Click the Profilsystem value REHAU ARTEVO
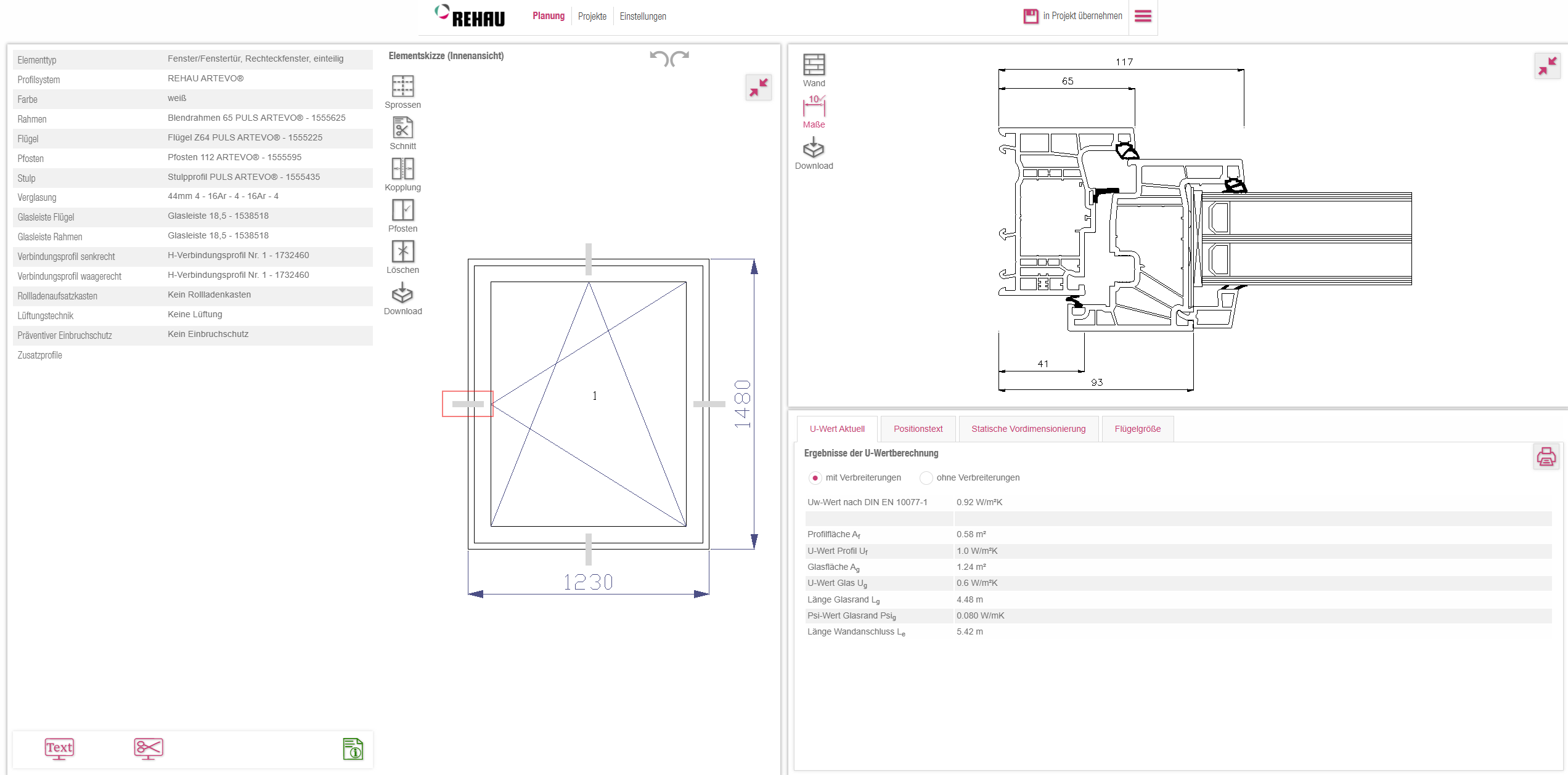 tap(206, 79)
